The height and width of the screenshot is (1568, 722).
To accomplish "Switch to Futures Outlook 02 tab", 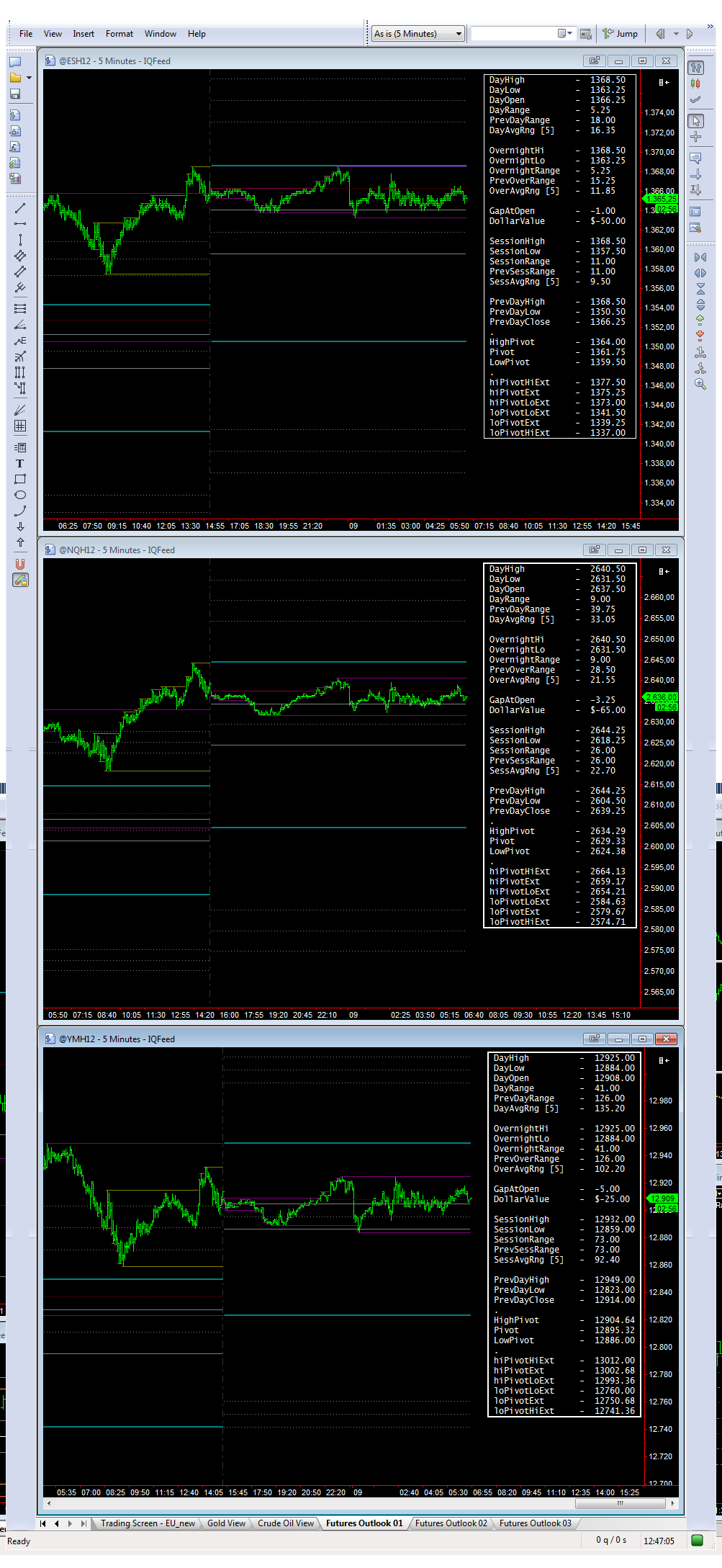I will pos(451,1523).
